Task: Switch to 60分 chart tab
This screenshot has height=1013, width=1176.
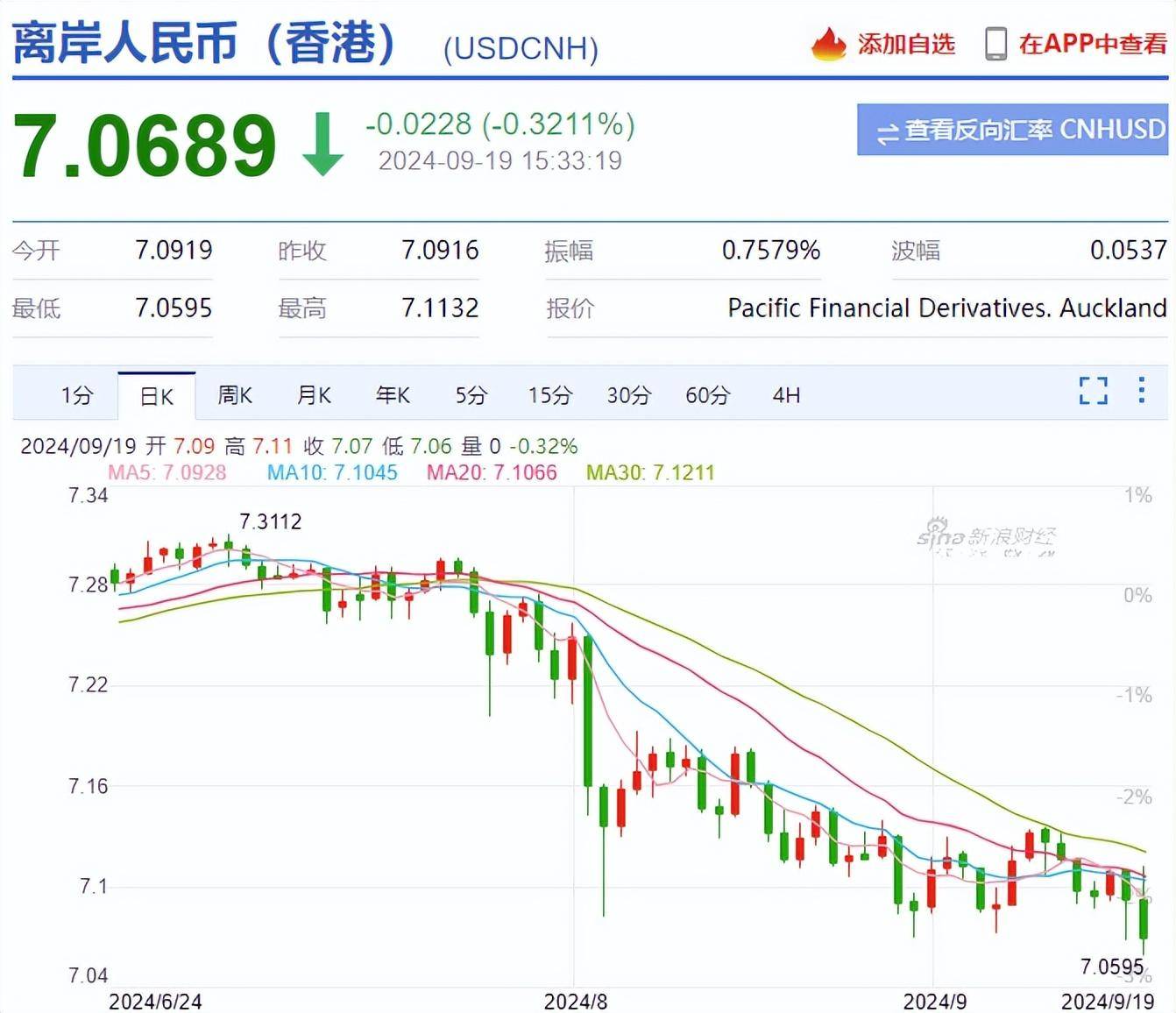Action: tap(708, 395)
